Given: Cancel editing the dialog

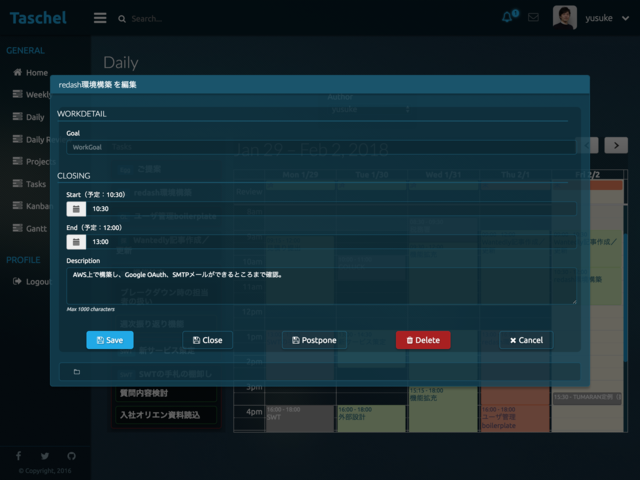Looking at the screenshot, I should coord(526,340).
